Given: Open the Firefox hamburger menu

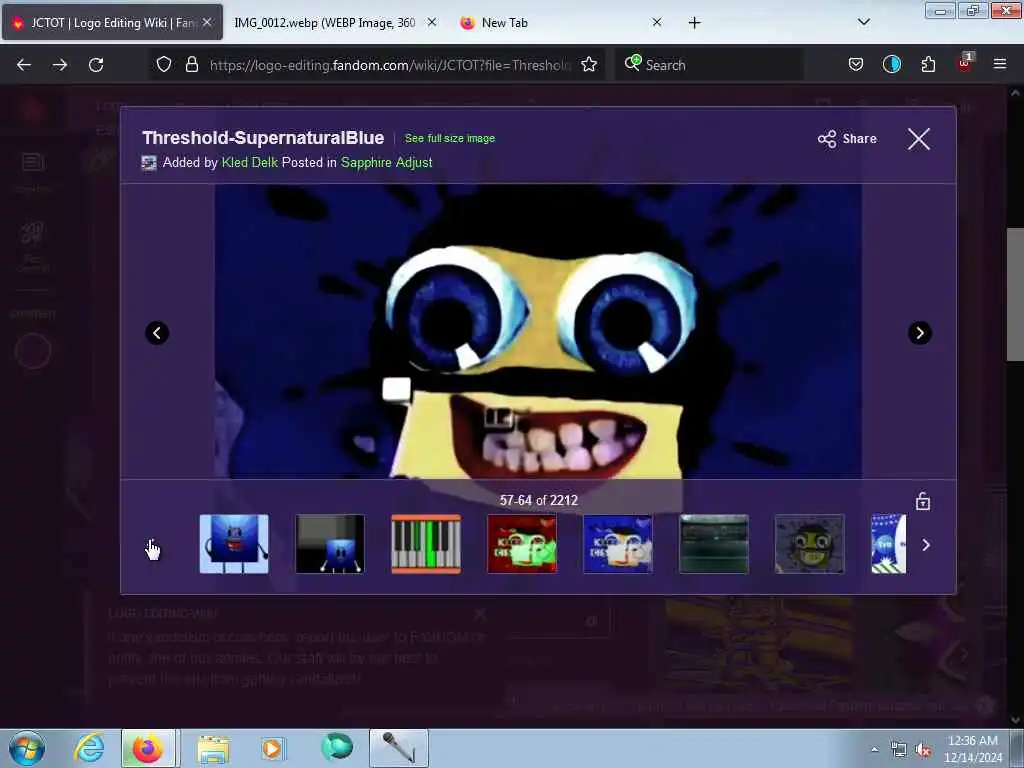Looking at the screenshot, I should [x=999, y=64].
